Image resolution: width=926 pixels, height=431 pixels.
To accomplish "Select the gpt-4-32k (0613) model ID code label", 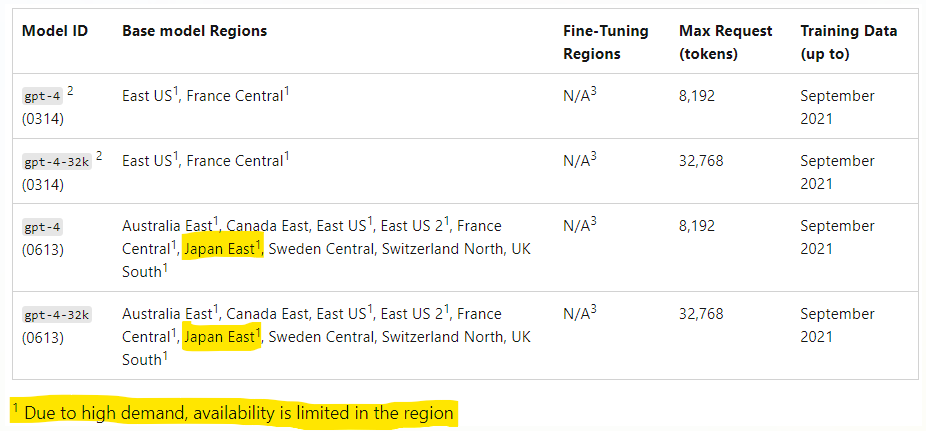I will [x=57, y=314].
